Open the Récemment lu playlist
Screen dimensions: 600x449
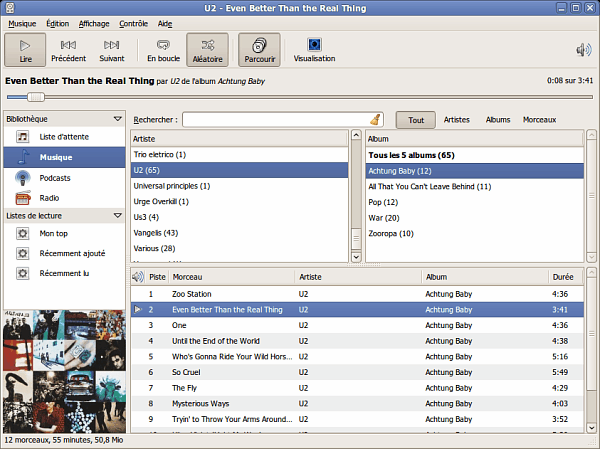click(x=64, y=273)
